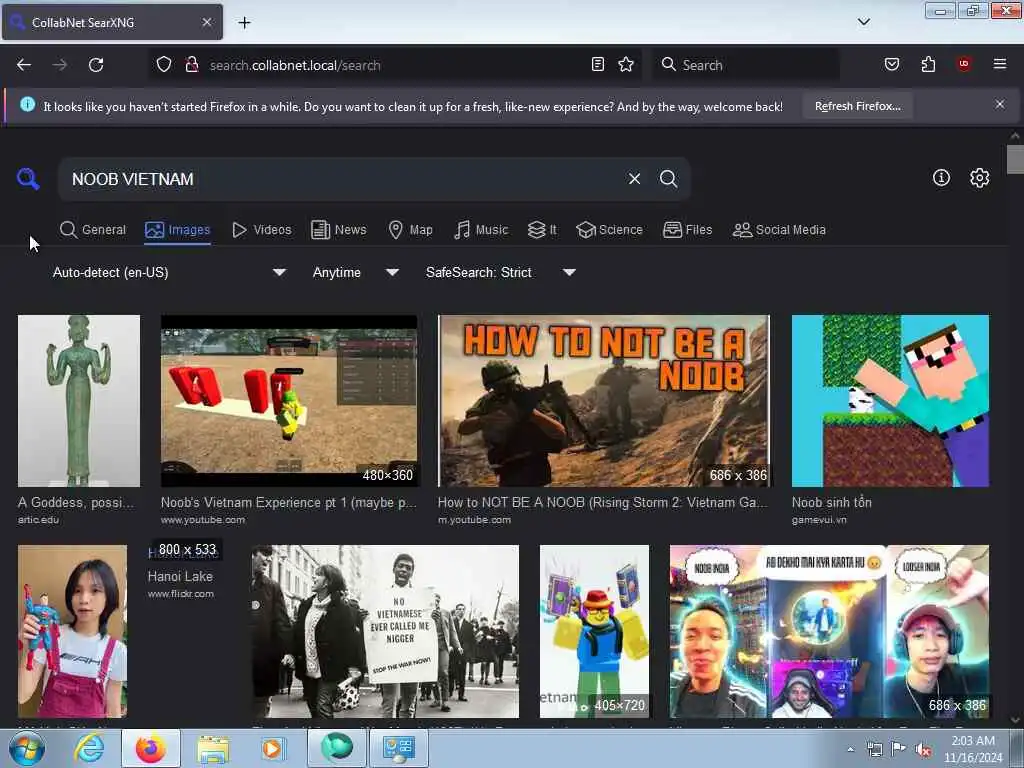Open the Noob sinh tồn pixel game thumbnail
This screenshot has width=1024, height=768.
point(890,401)
